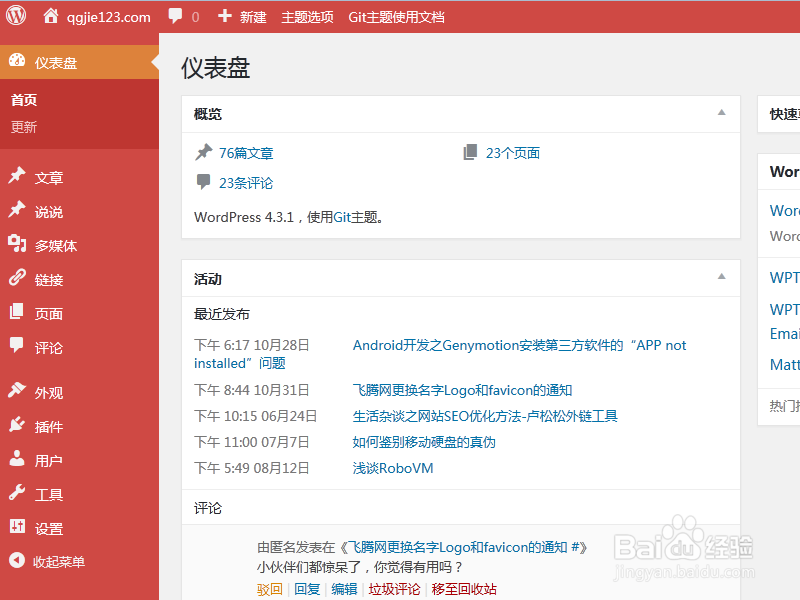The width and height of the screenshot is (800, 600).
Task: Click 驳回 to unapprove the comment
Action: [270, 589]
